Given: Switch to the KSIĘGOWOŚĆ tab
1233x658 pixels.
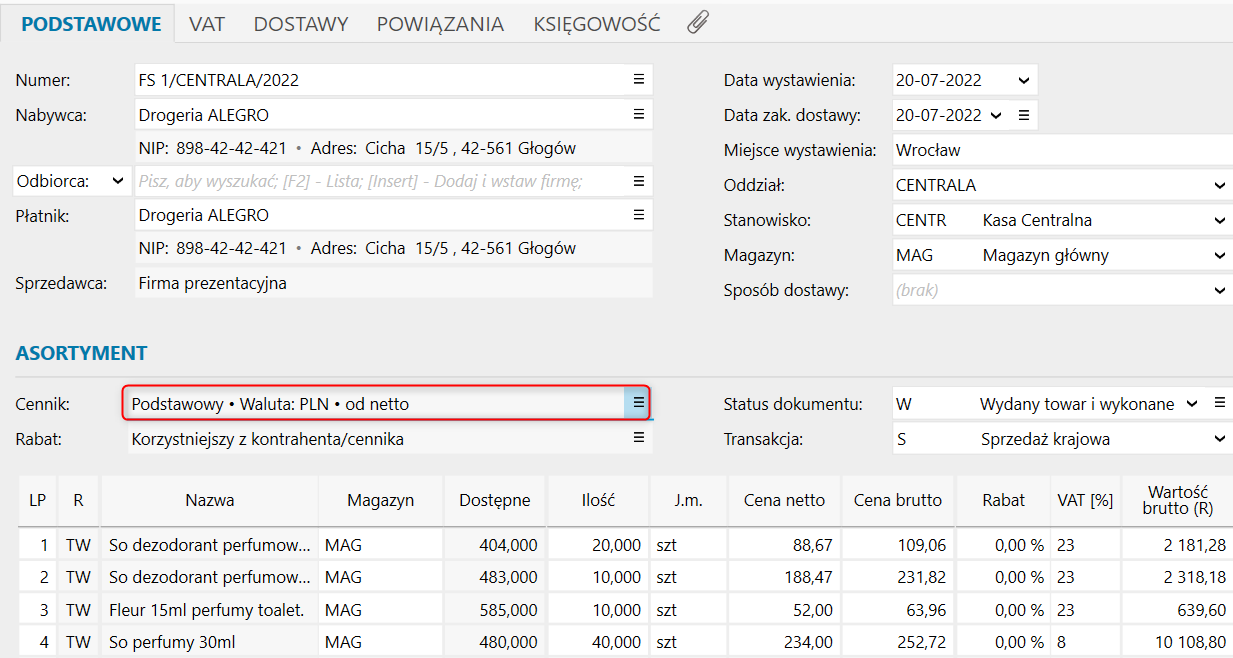Looking at the screenshot, I should [596, 24].
